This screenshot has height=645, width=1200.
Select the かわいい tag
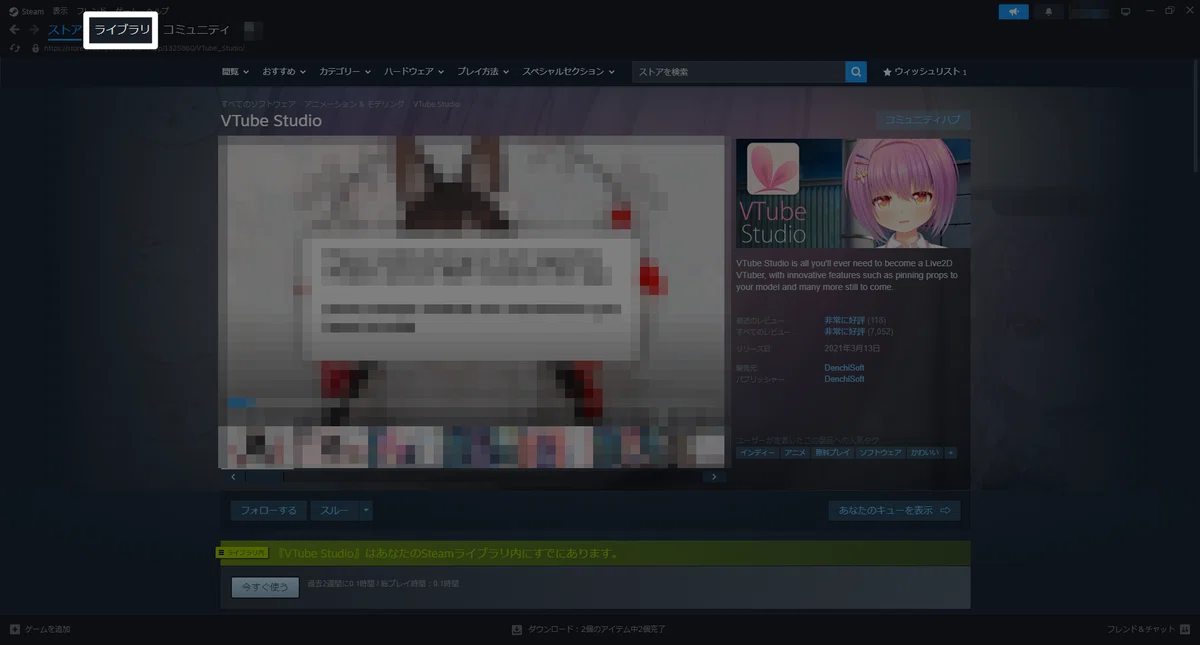point(925,453)
